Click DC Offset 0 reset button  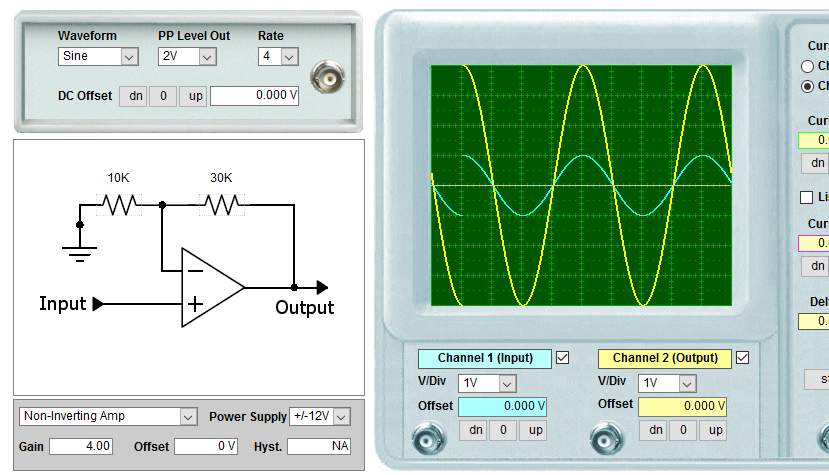point(163,96)
